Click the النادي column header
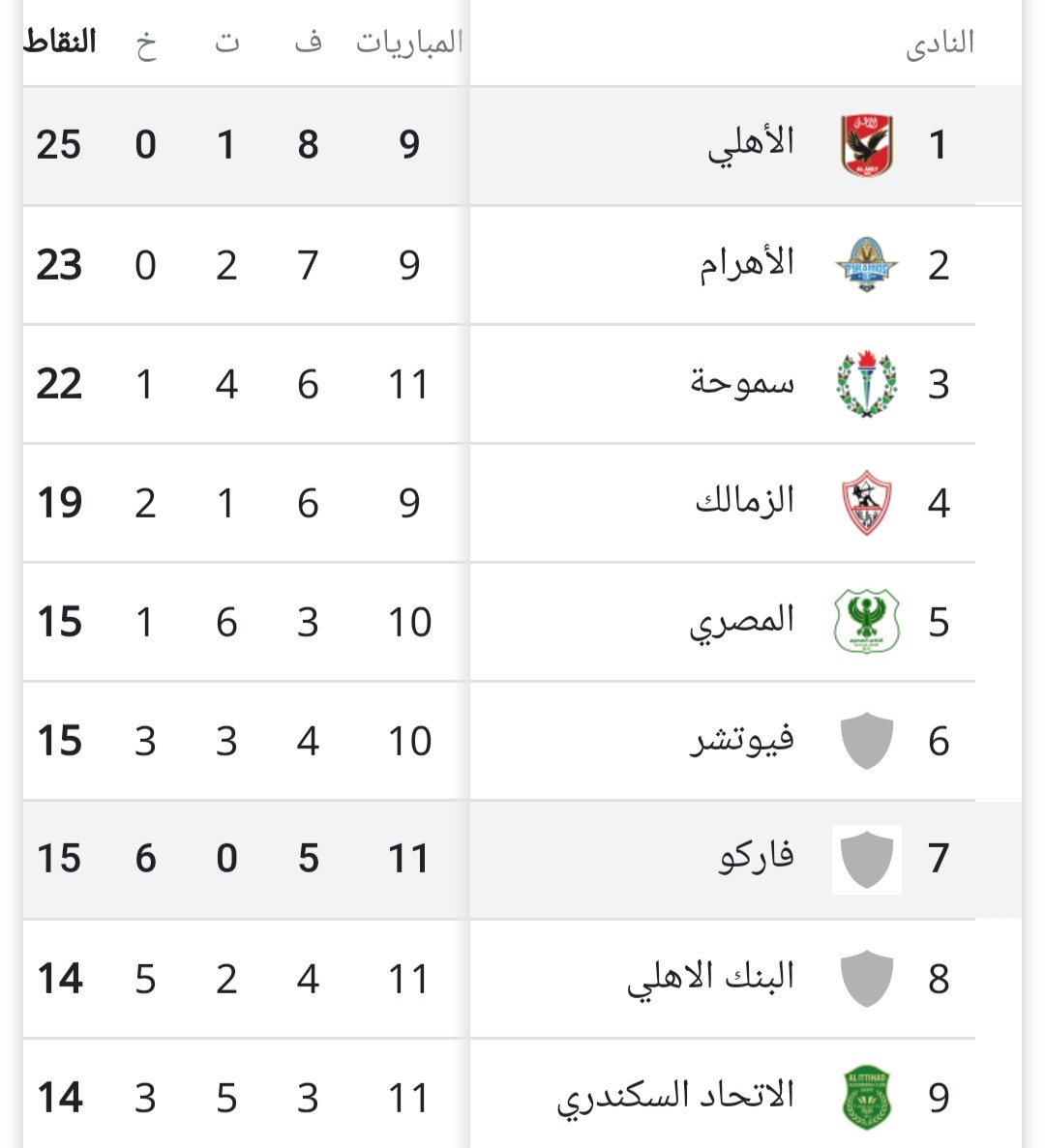1045x1148 pixels. click(940, 44)
